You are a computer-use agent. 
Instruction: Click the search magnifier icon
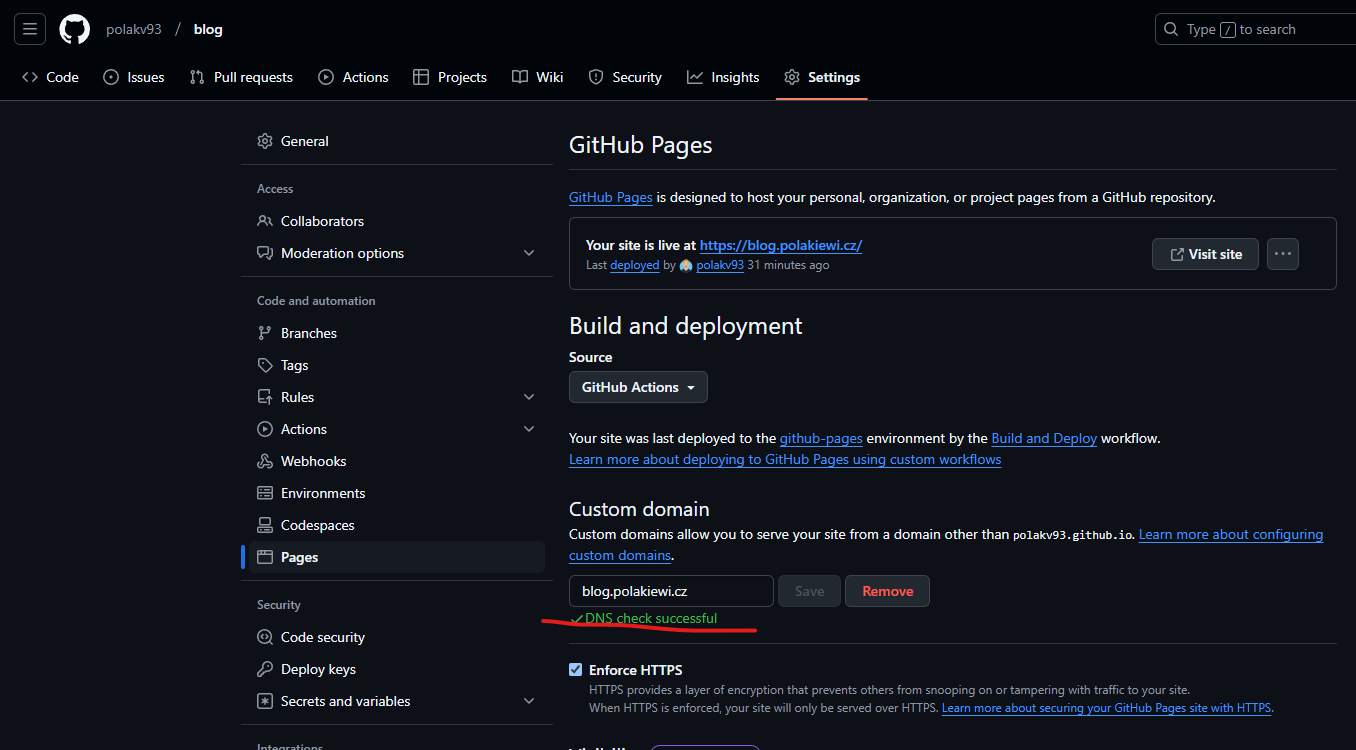coord(1171,30)
